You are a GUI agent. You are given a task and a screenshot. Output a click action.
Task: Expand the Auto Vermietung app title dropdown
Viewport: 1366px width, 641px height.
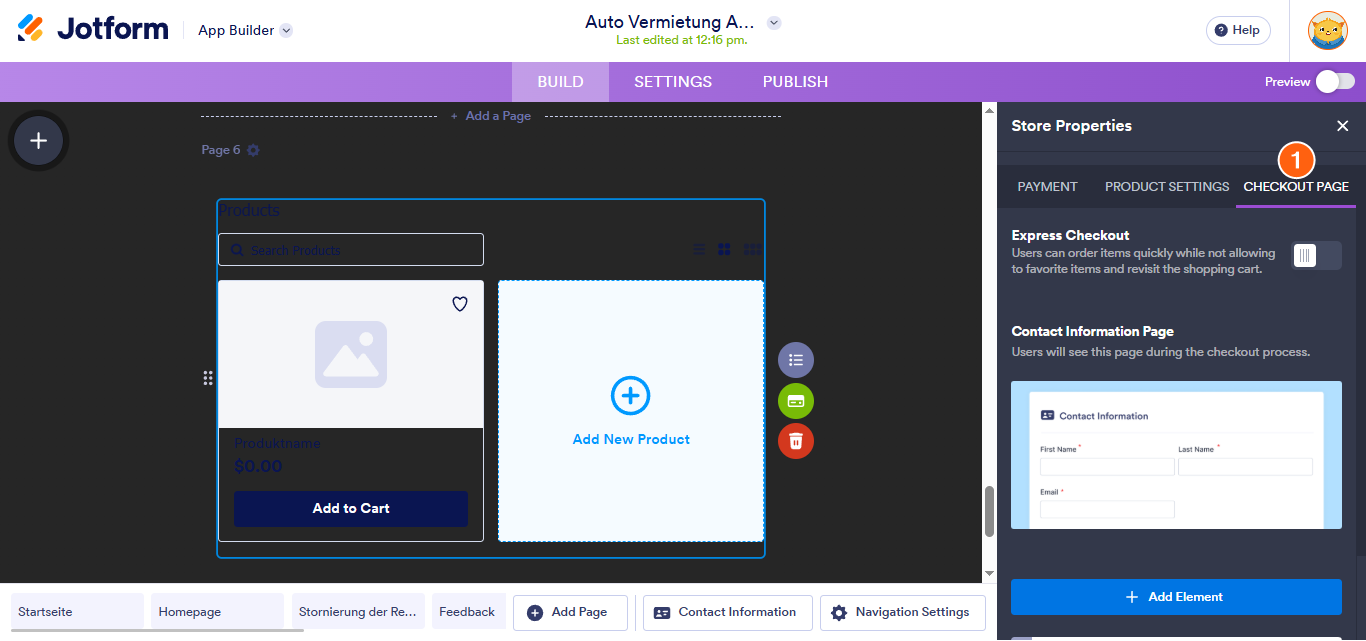pos(774,21)
